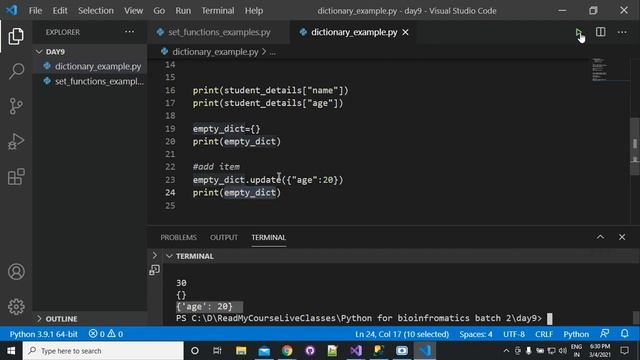Screen dimensions: 640x360
Task: Expand the terminal side chevron
Action: pos(155,256)
